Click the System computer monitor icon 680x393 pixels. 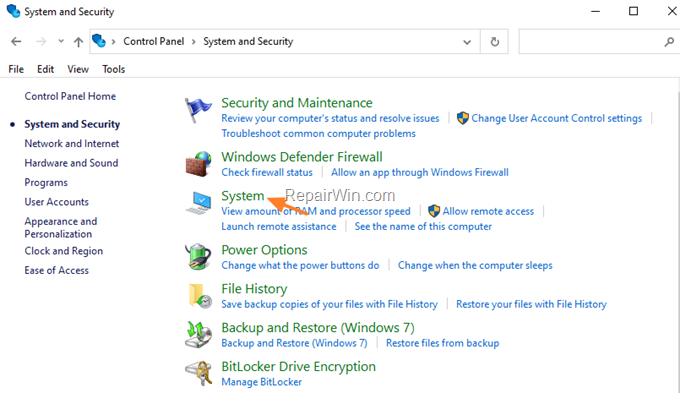(x=199, y=203)
